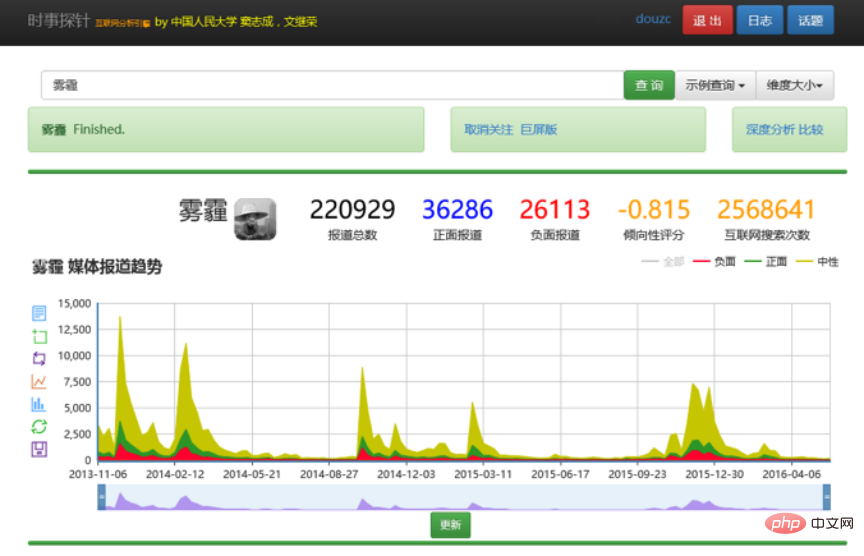Click the zoom reset icon
Image resolution: width=864 pixels, height=556 pixels.
(x=39, y=359)
